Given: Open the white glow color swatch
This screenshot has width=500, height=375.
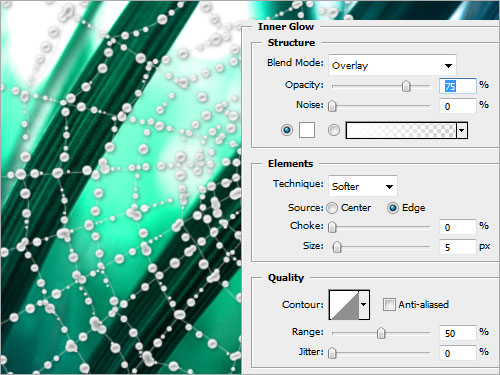Looking at the screenshot, I should (x=307, y=130).
